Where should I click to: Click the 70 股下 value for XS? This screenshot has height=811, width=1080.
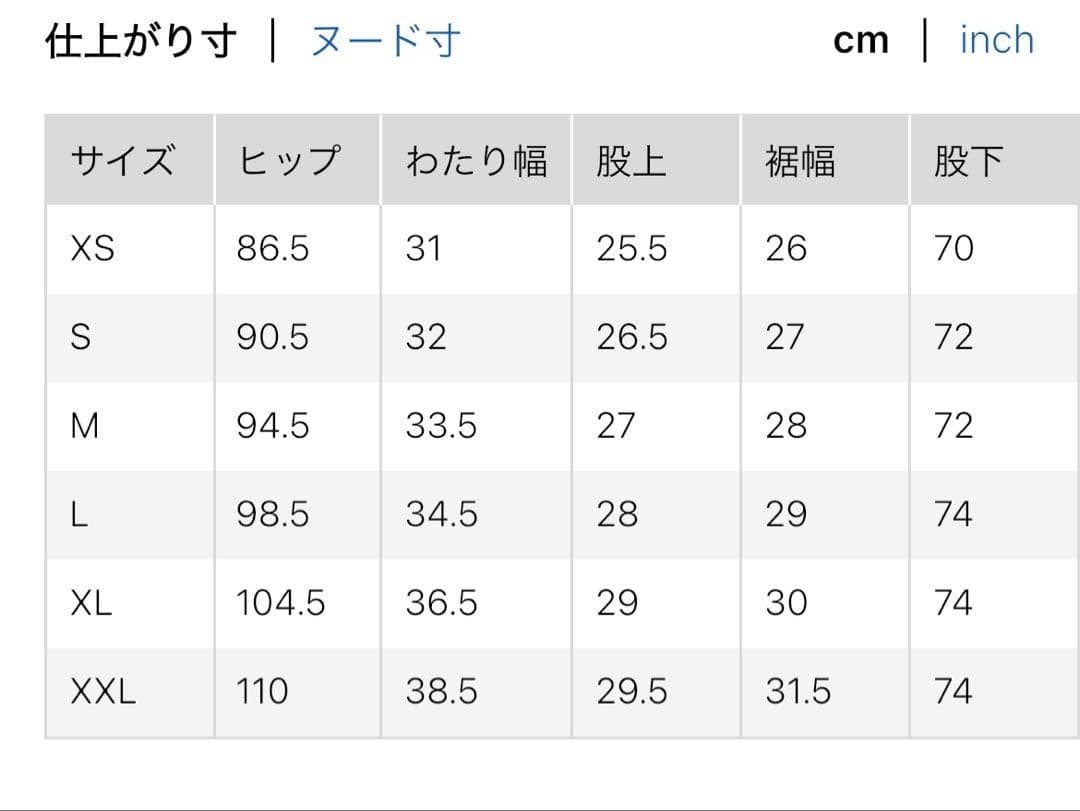click(953, 249)
